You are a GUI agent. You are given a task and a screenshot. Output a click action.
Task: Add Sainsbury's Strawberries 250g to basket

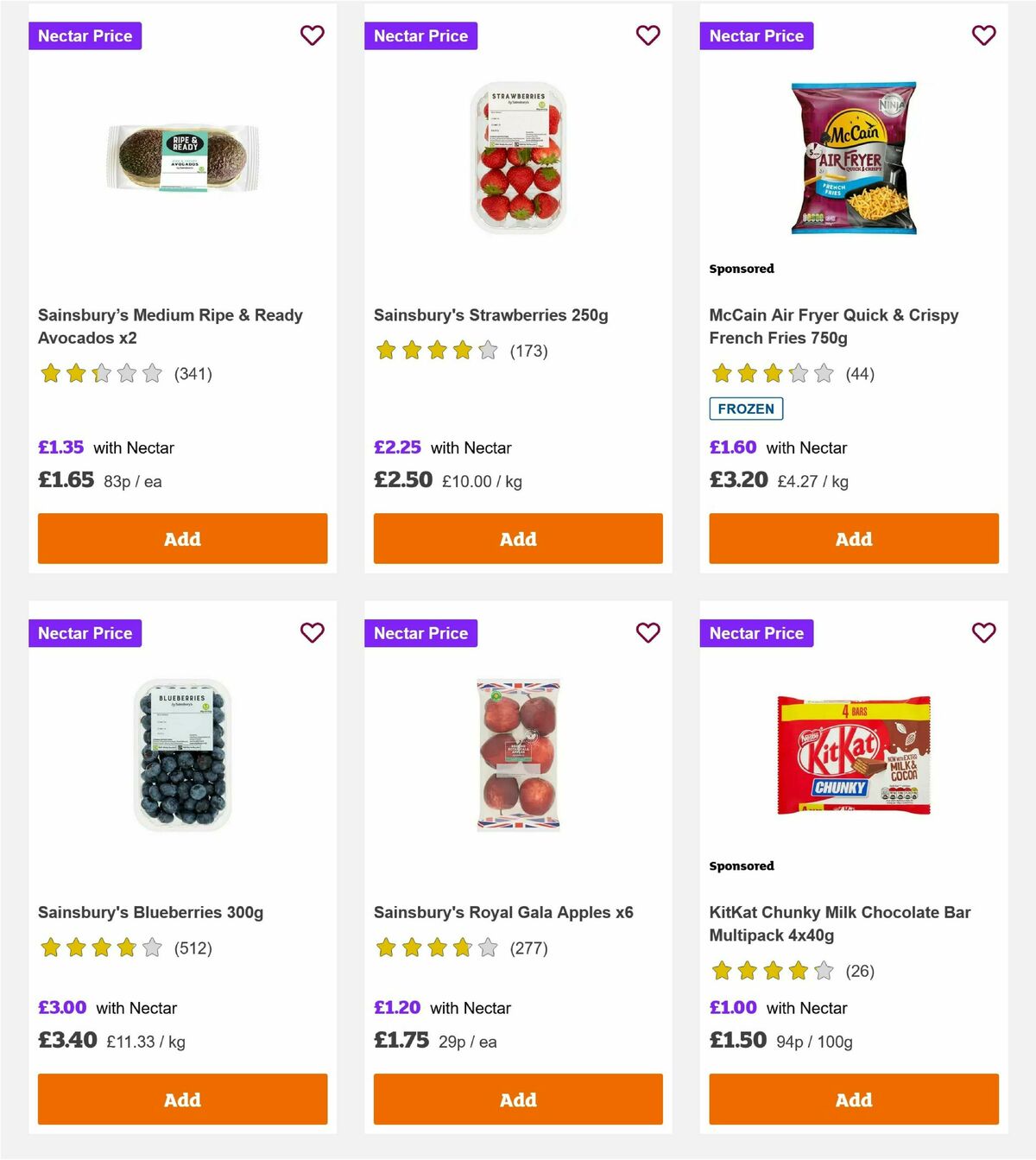tap(517, 538)
